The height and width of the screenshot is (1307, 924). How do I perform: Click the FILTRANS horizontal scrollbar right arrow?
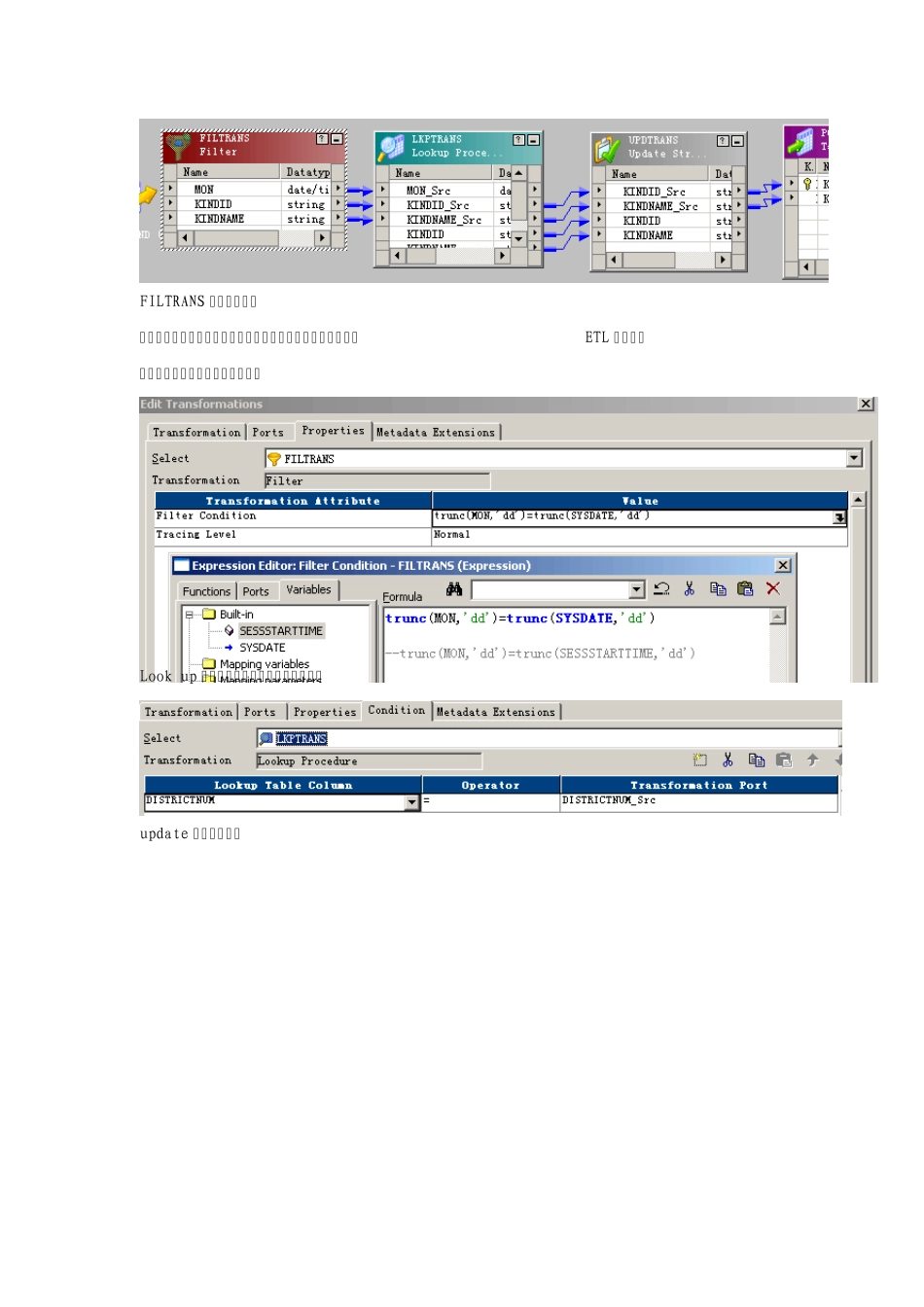322,237
